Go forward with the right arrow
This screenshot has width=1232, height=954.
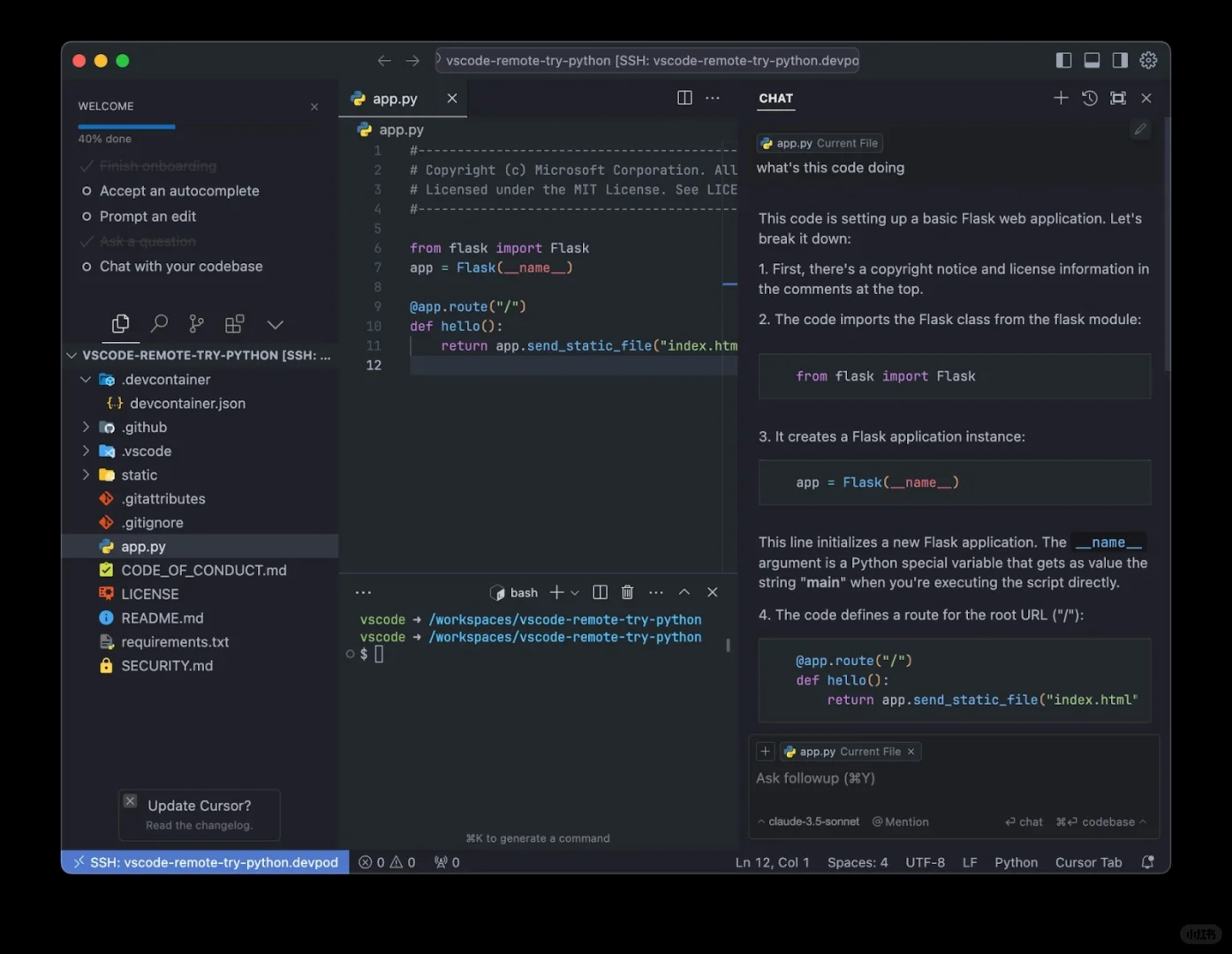coord(412,61)
